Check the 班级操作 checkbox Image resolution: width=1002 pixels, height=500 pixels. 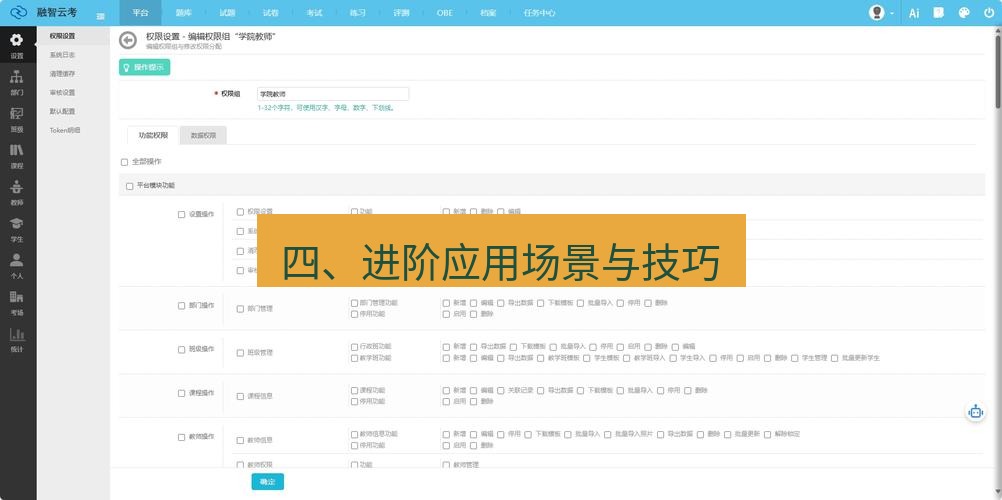(181, 350)
